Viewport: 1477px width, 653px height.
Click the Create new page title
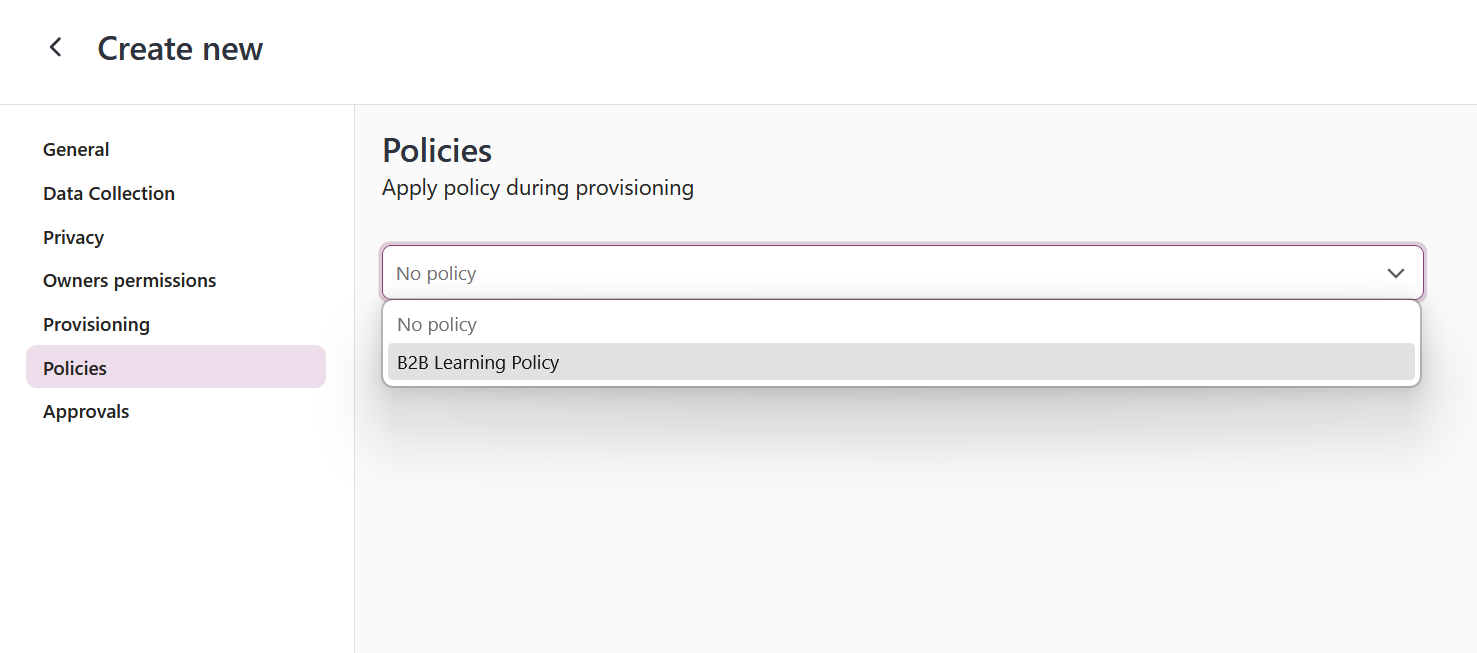tap(180, 48)
